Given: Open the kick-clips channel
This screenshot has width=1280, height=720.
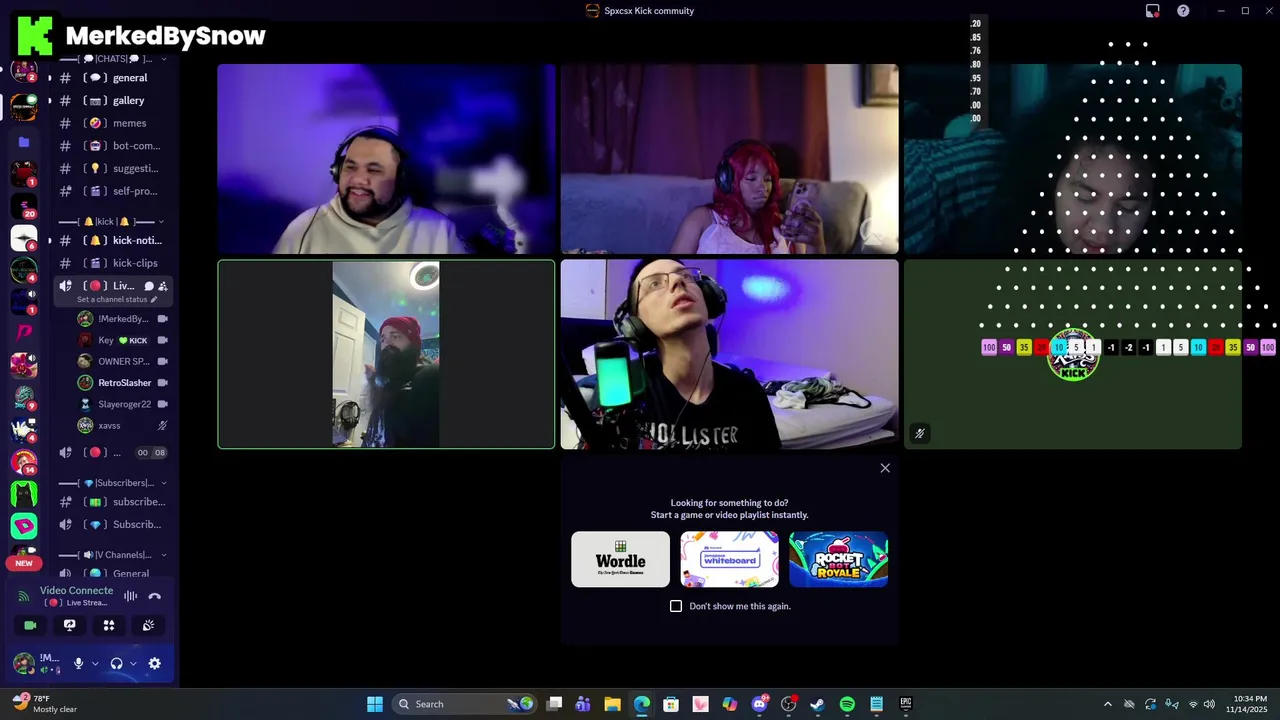Looking at the screenshot, I should coord(111,263).
